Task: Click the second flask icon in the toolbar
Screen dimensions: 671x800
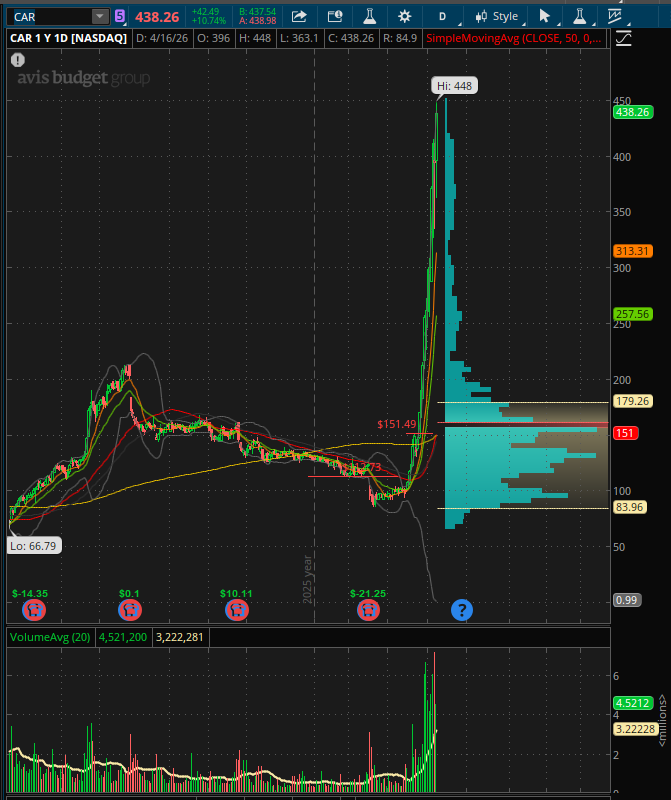Action: [579, 16]
